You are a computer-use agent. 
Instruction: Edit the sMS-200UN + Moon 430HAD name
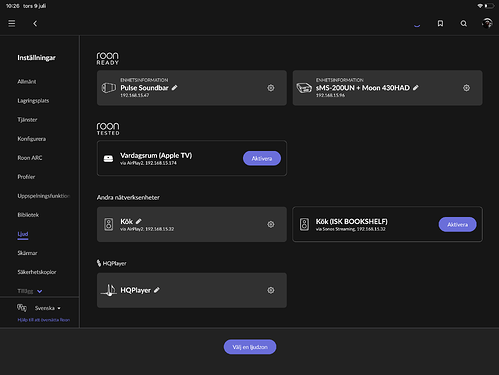416,88
